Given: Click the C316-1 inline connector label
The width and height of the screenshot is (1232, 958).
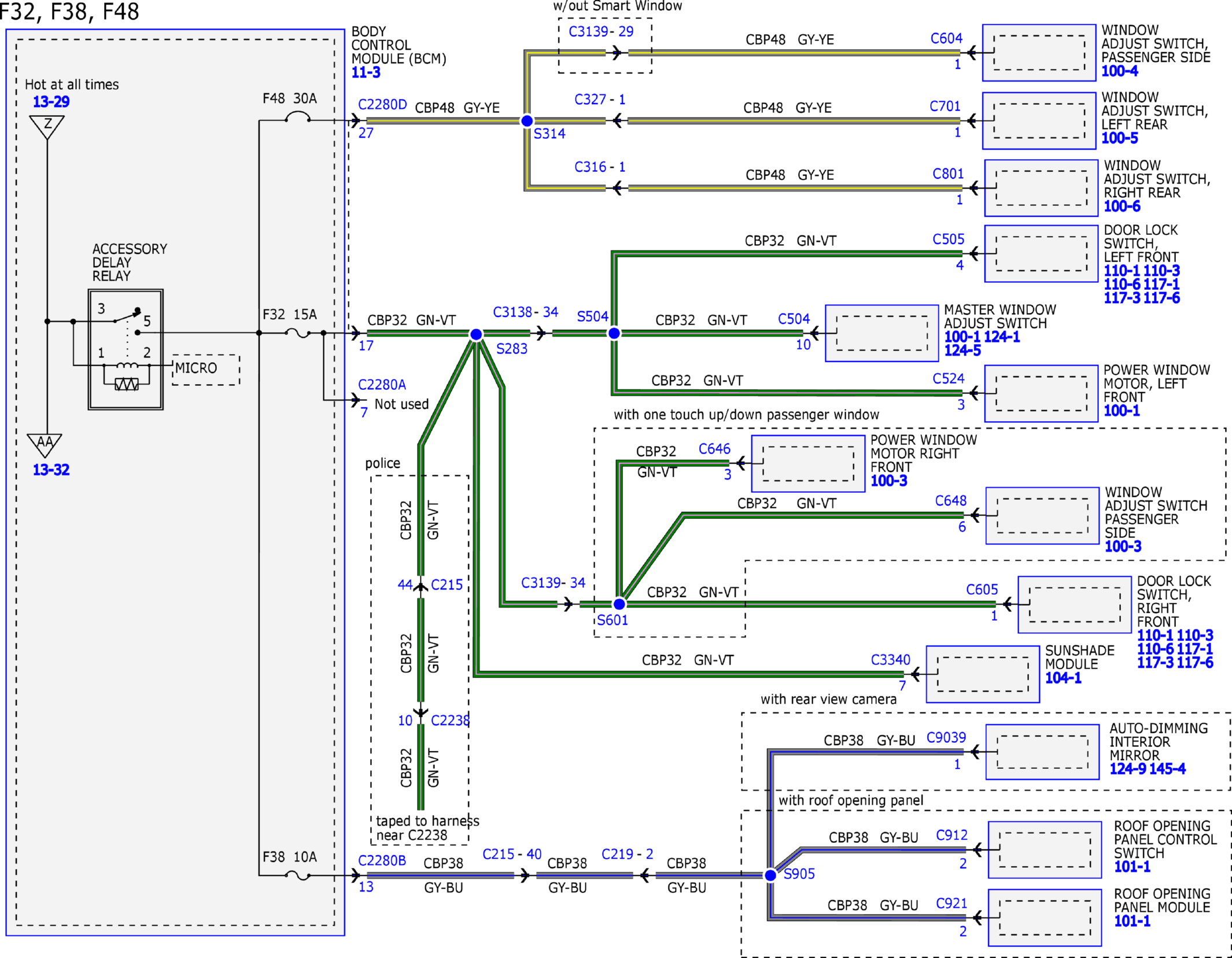Looking at the screenshot, I should [x=600, y=167].
